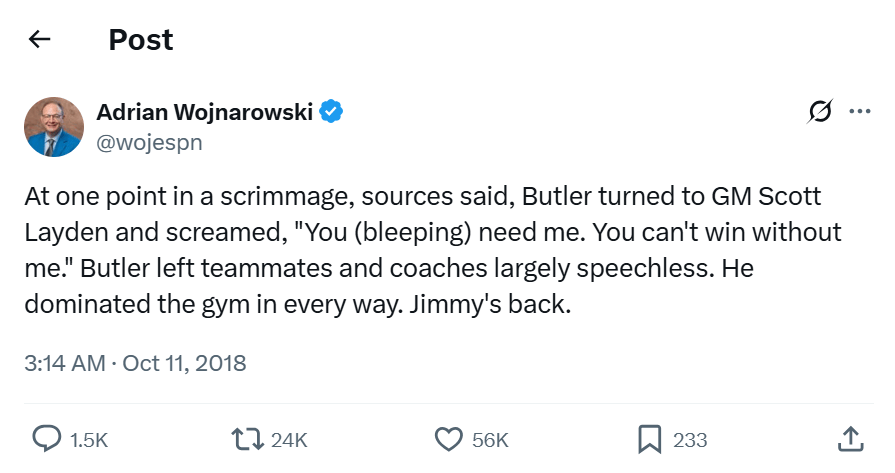Screen dimensions: 895x473
Task: Click the repost arrows icon
Action: click(247, 440)
